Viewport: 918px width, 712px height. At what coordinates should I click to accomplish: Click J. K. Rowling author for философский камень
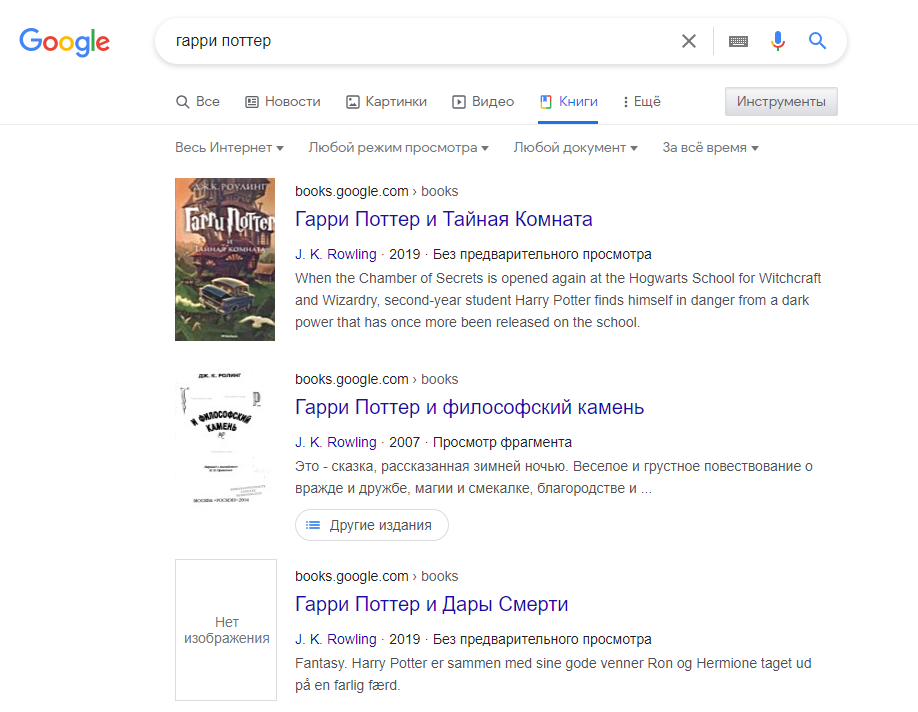(x=335, y=442)
